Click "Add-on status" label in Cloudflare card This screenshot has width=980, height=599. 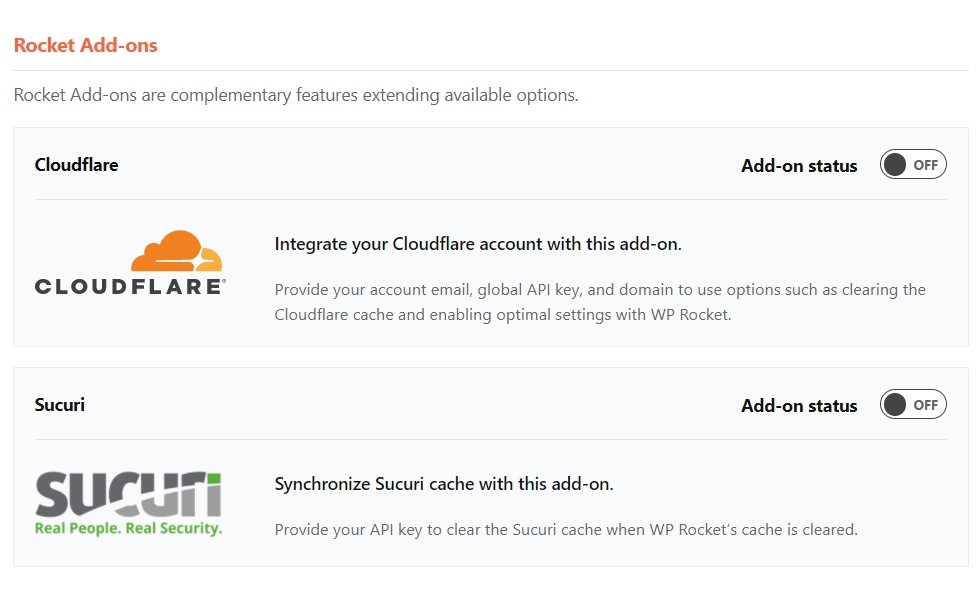(799, 166)
